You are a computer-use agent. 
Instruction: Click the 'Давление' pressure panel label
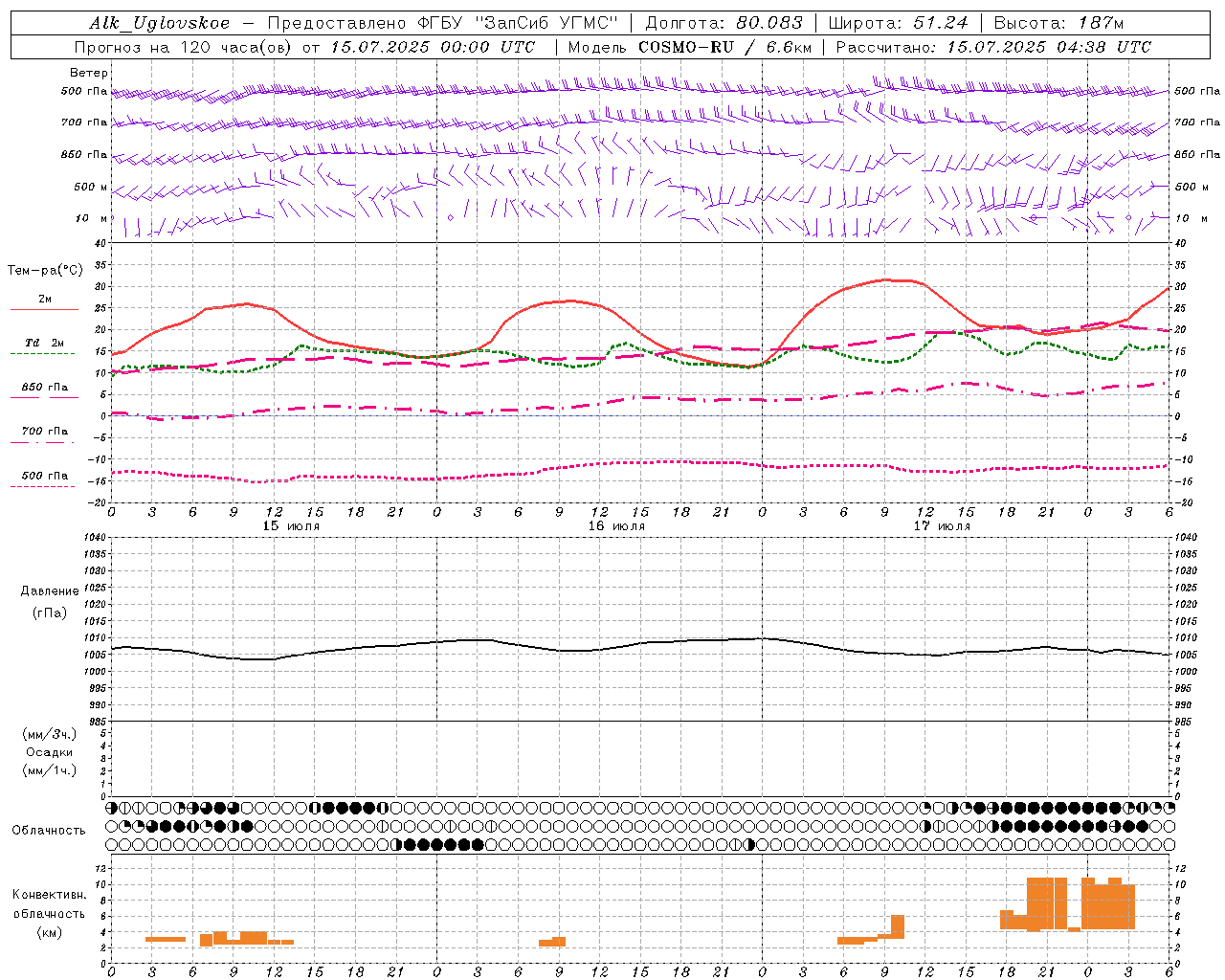50,591
